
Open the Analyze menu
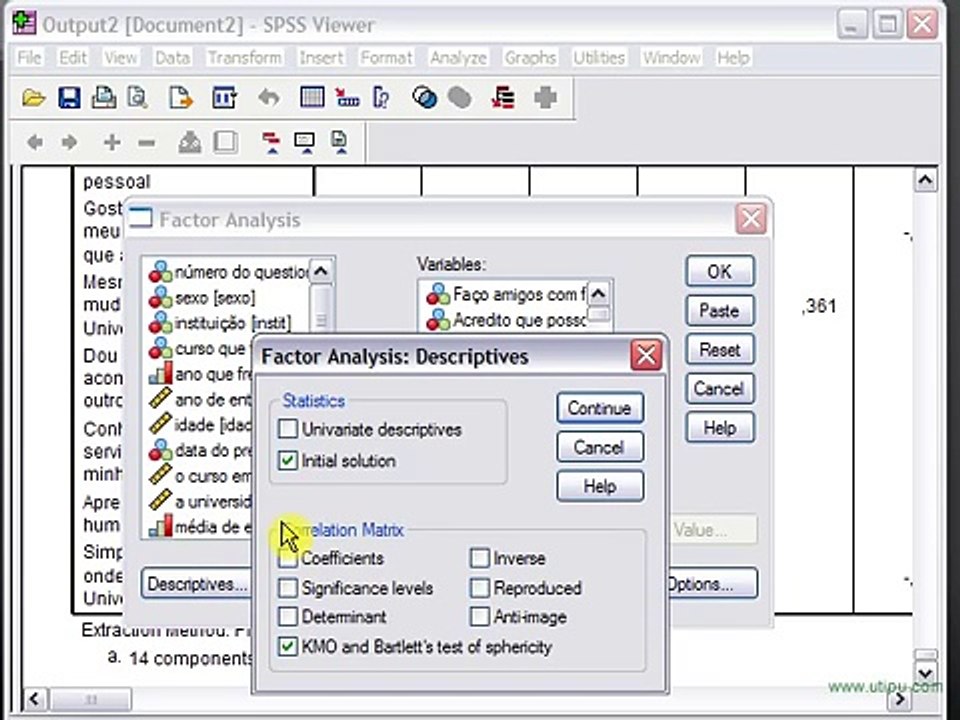pos(458,58)
